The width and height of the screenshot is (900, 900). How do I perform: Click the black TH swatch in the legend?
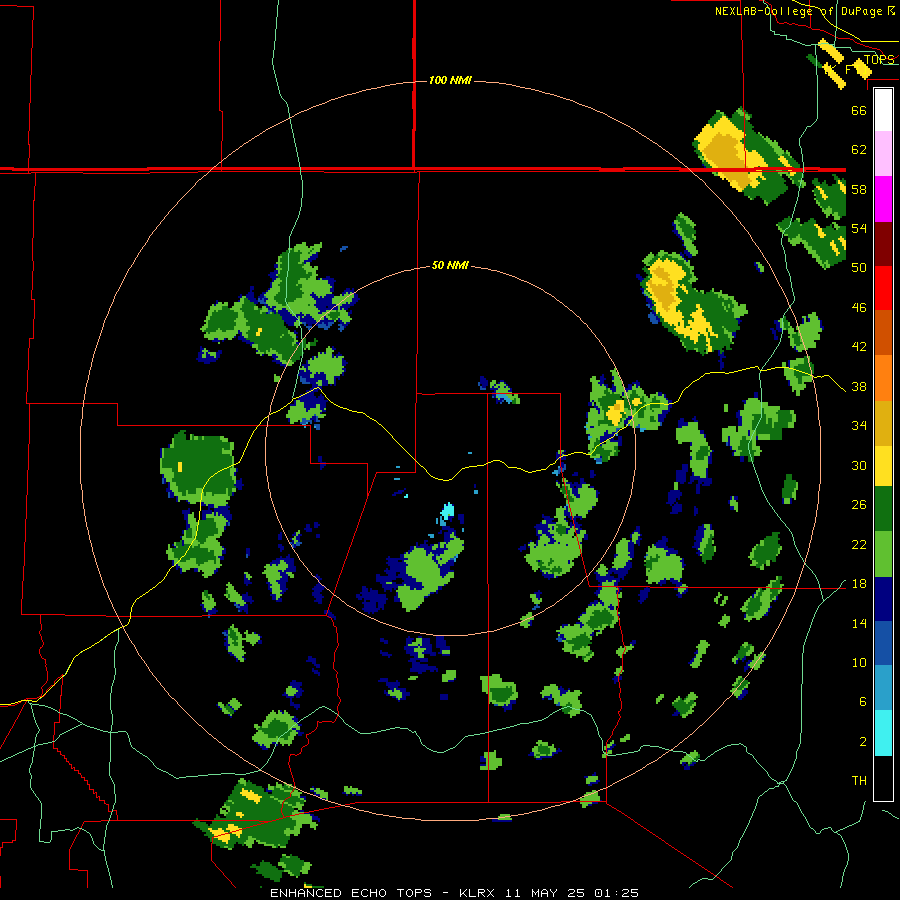[883, 778]
